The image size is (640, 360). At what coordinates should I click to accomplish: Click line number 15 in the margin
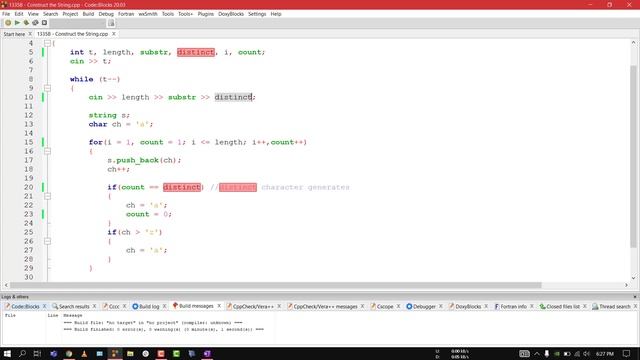[x=28, y=142]
